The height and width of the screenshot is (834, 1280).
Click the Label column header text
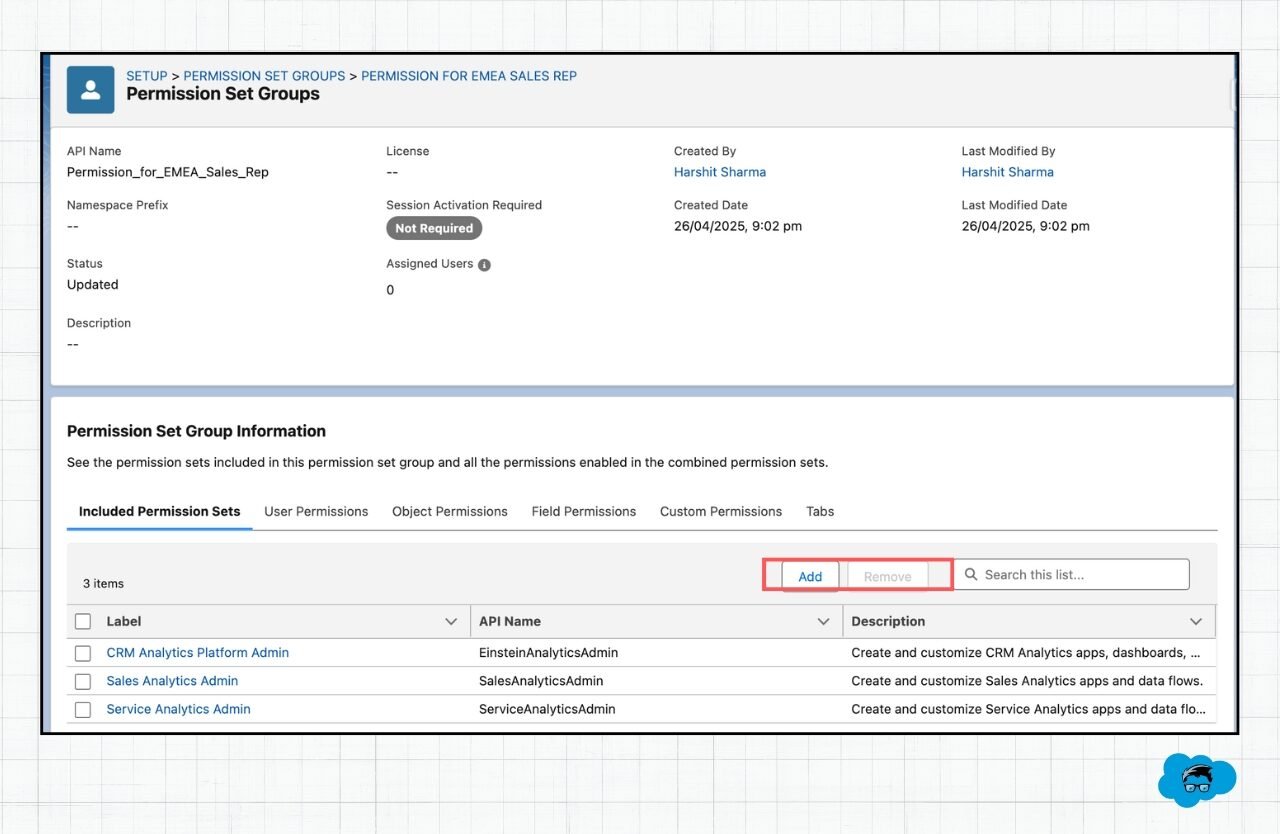point(124,622)
